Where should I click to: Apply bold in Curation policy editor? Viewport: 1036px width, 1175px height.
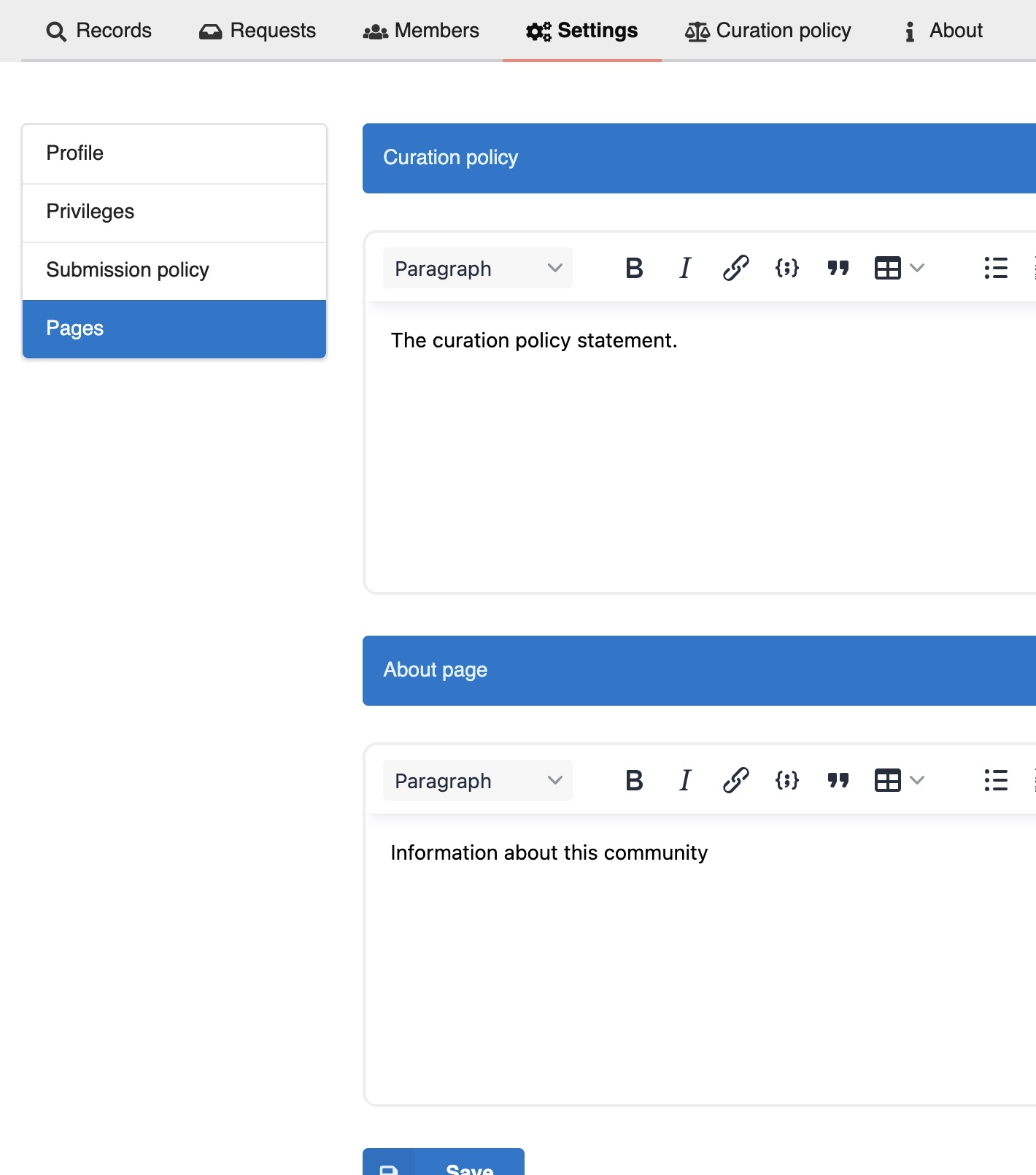click(x=634, y=268)
